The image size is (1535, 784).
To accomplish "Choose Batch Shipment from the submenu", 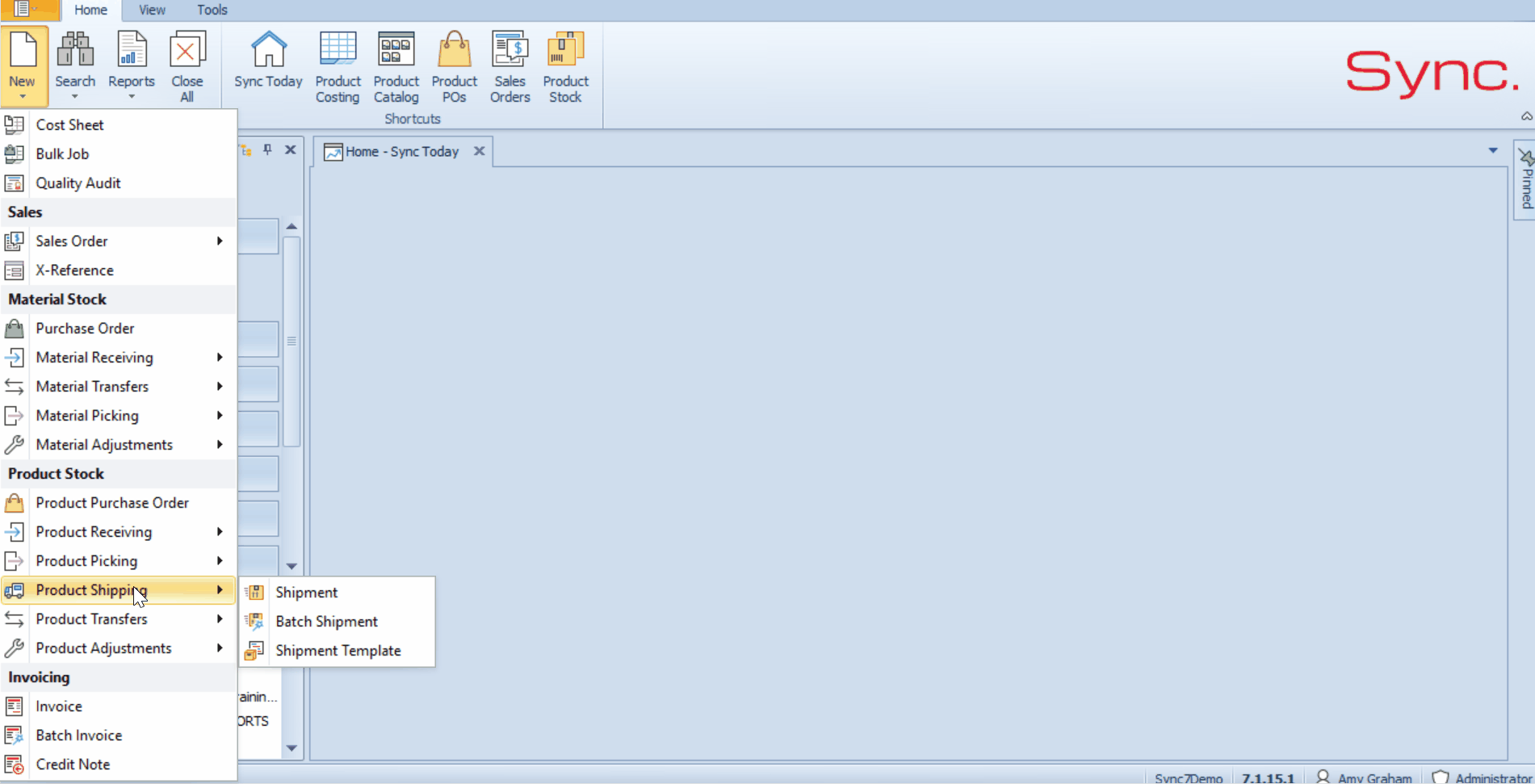I will (x=338, y=622).
